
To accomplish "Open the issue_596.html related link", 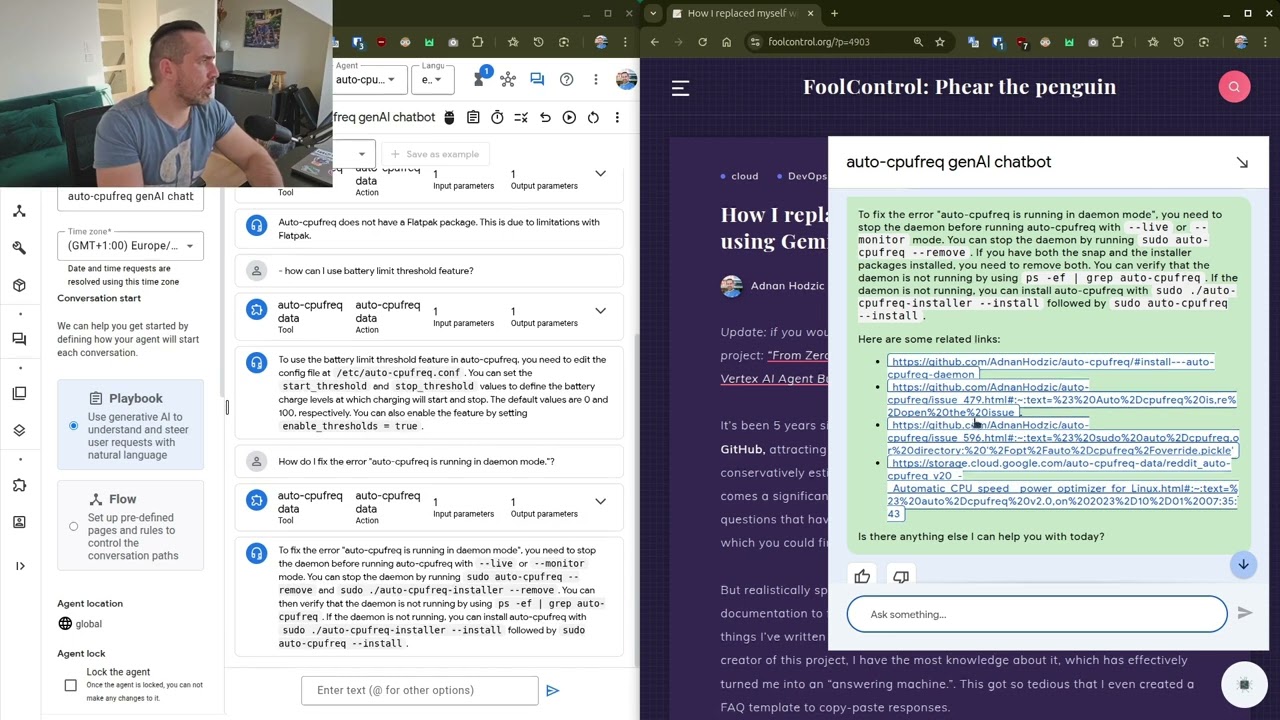I will coord(1063,438).
